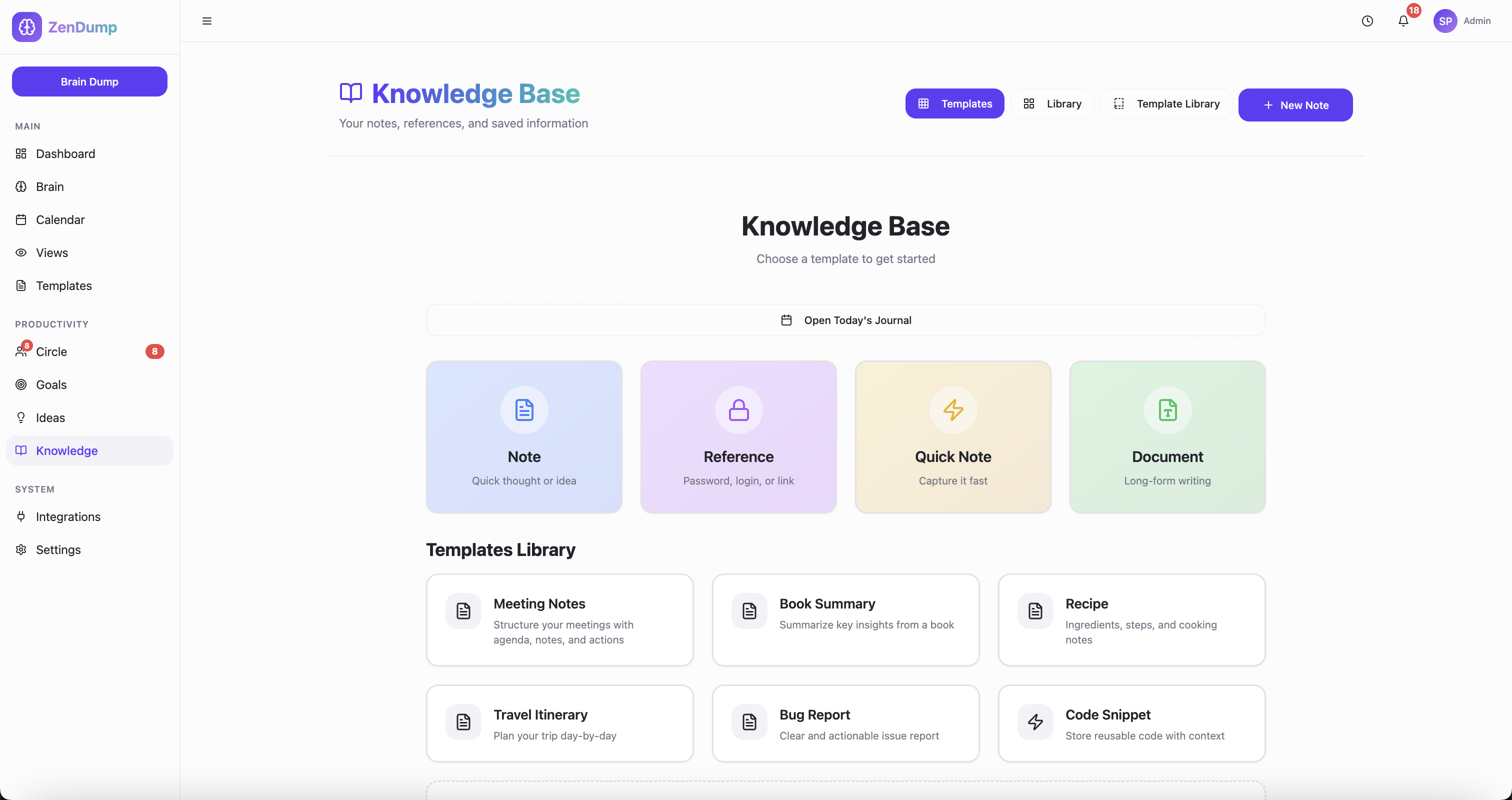Open Integrations under System
1512x800 pixels.
pyautogui.click(x=68, y=516)
